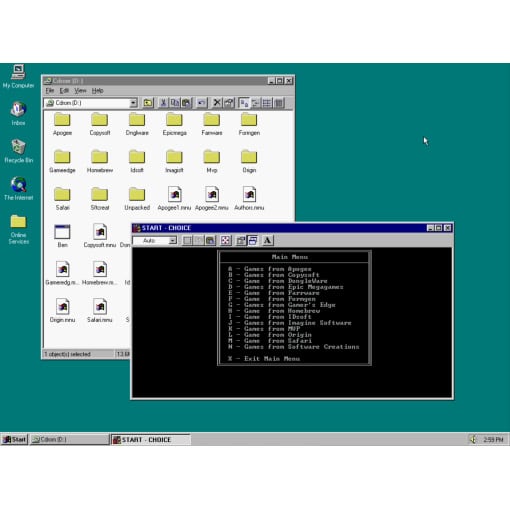The image size is (510, 510).
Task: Switch to Large Icons view in Cdrom window
Action: tap(244, 103)
